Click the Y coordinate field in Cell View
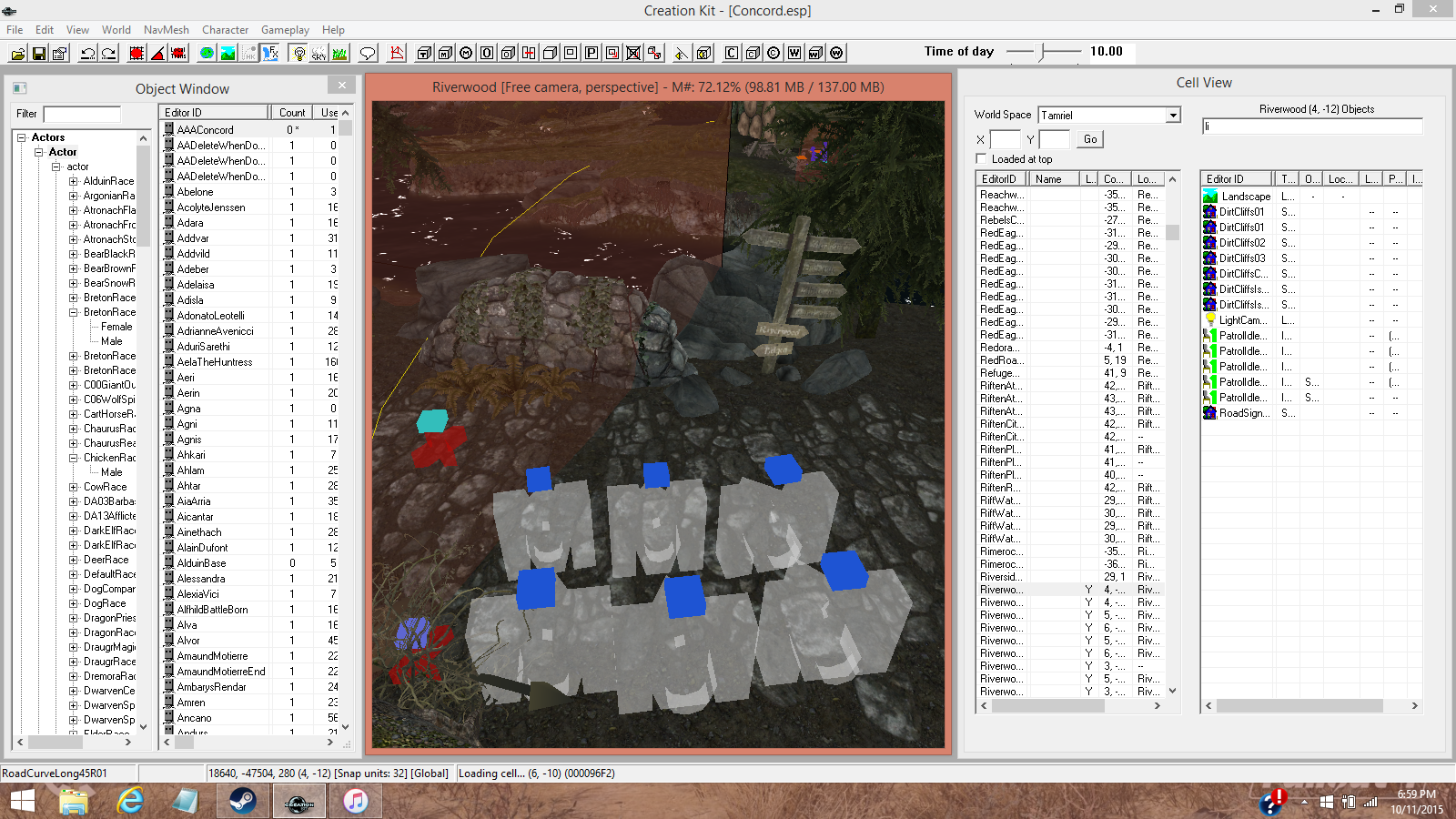Viewport: 1456px width, 819px height. pos(1054,139)
